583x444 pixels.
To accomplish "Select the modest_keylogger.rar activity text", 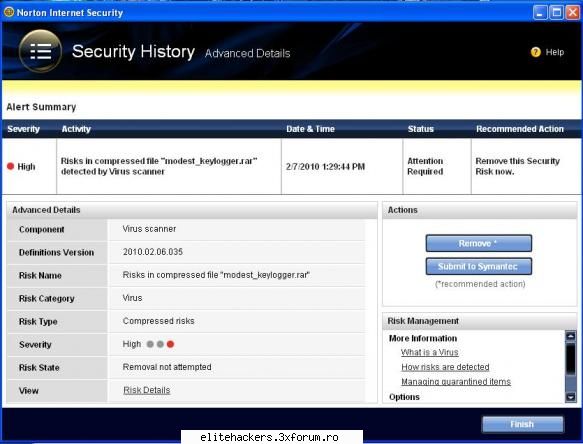I will (x=159, y=166).
